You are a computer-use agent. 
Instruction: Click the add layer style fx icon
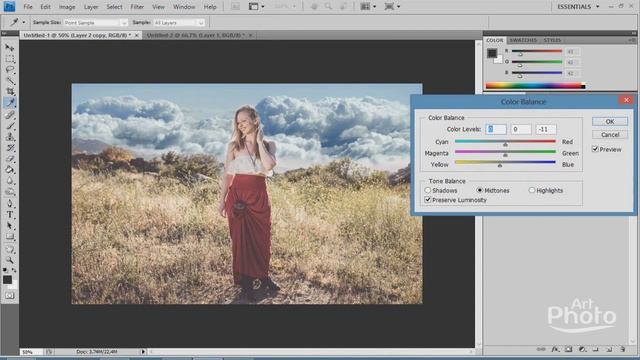(x=555, y=349)
